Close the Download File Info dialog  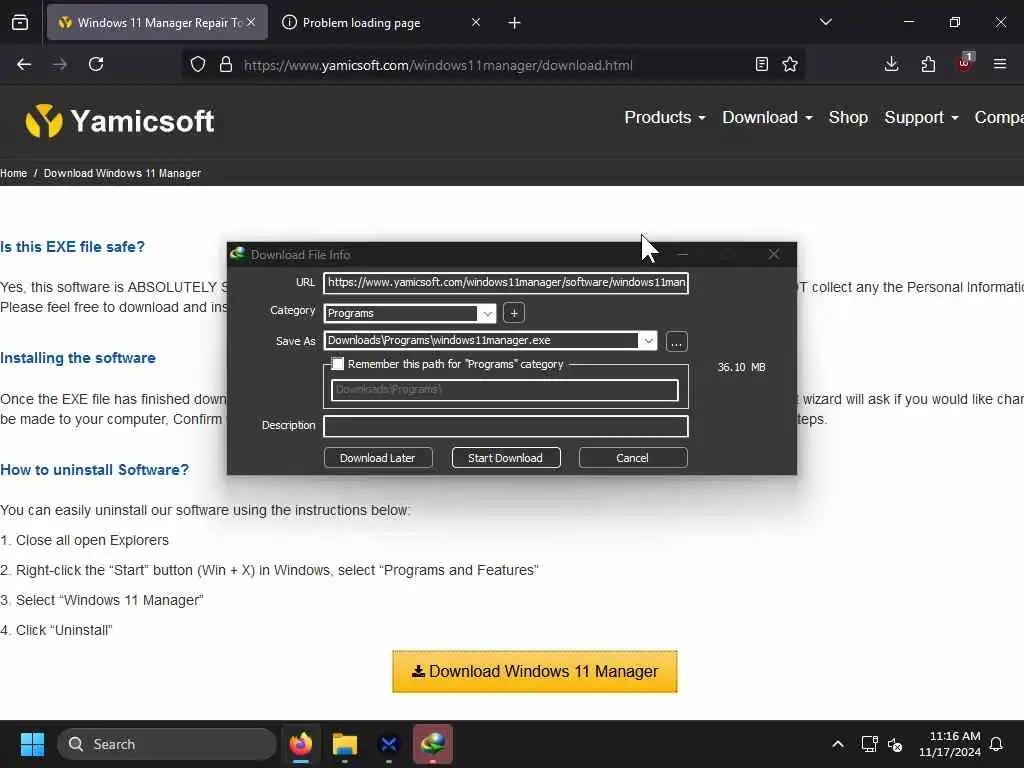(x=774, y=254)
